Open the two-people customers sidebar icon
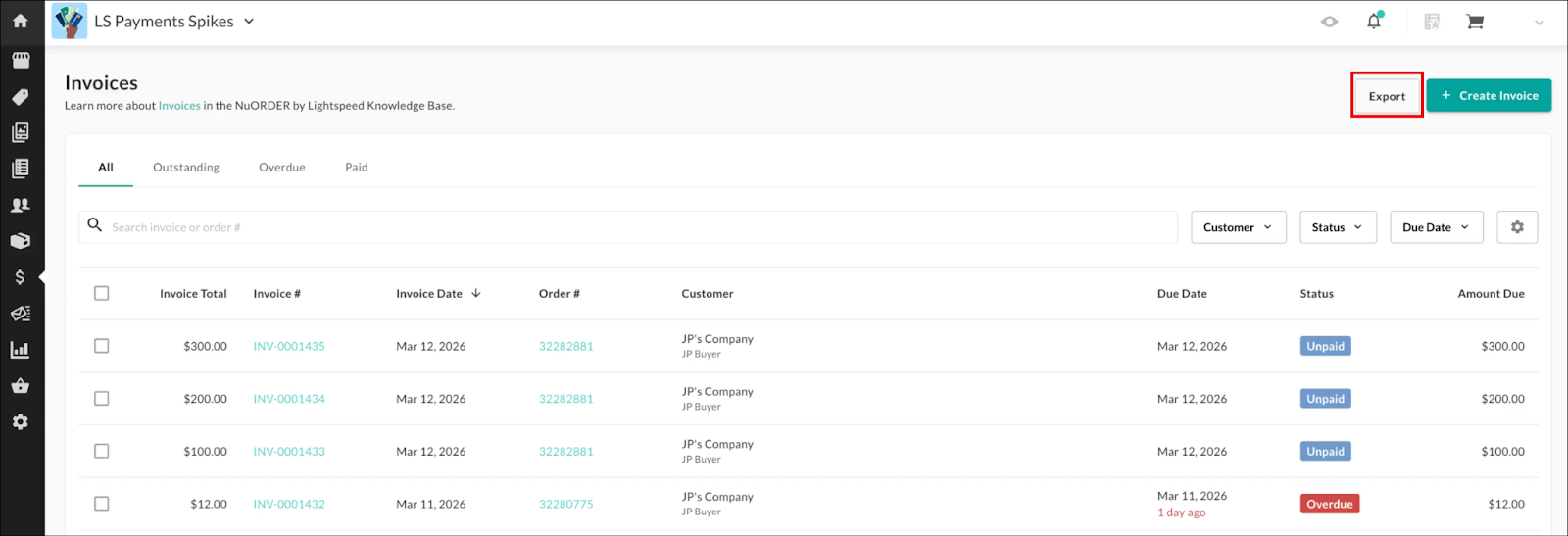This screenshot has width=1568, height=536. [x=21, y=205]
